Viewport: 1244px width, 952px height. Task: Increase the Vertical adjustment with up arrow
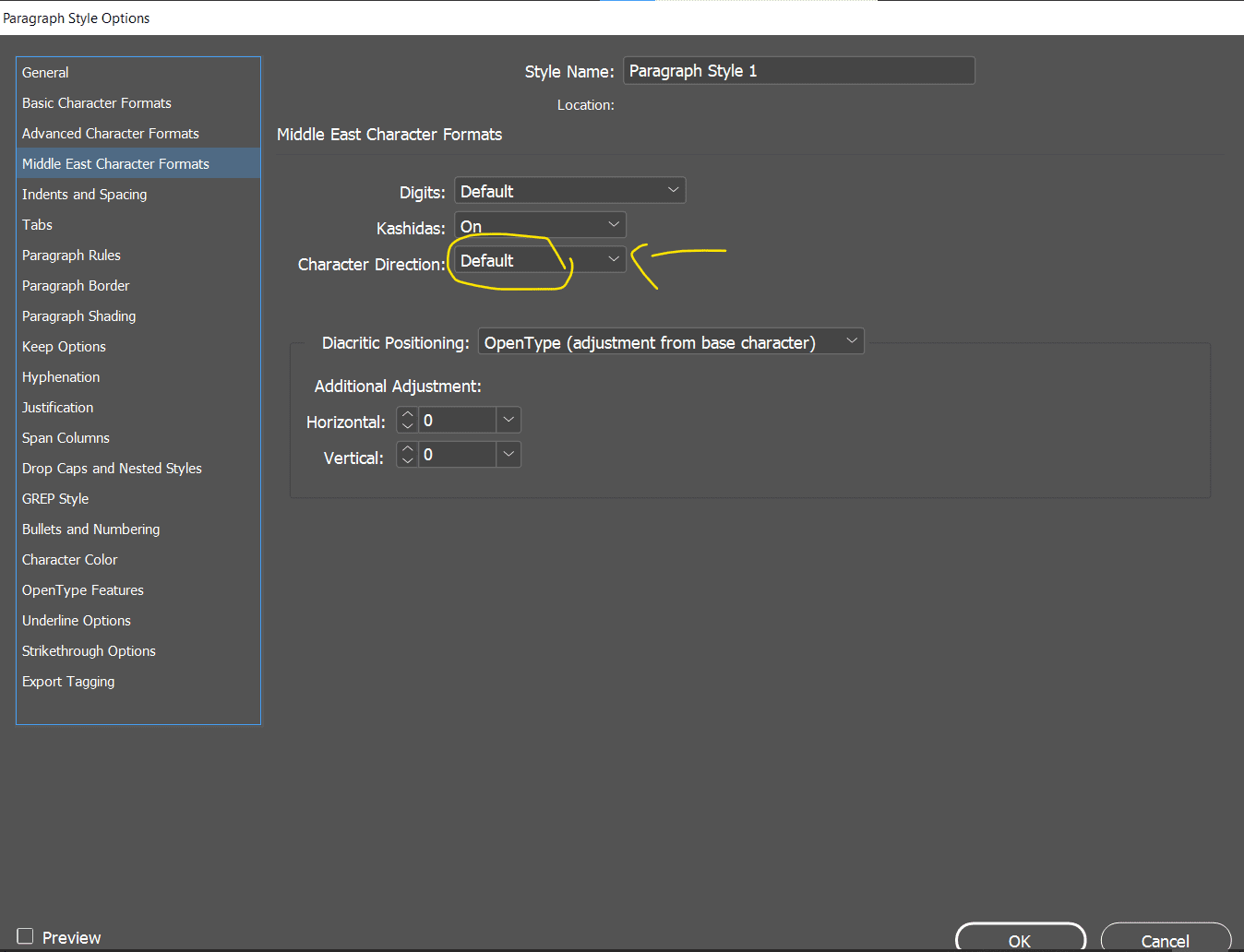pos(408,448)
